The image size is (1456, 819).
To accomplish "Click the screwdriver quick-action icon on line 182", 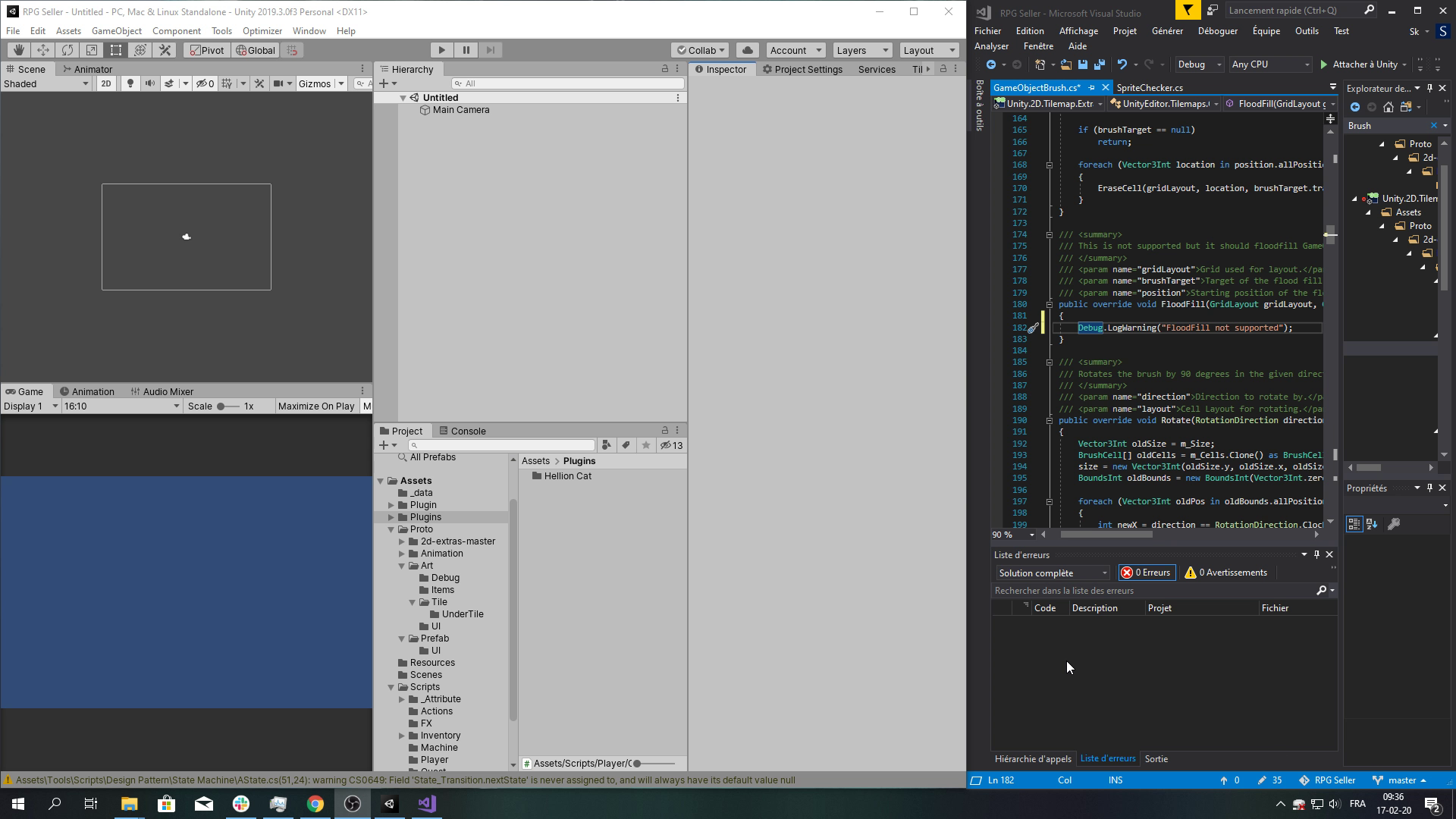I will tap(1033, 328).
